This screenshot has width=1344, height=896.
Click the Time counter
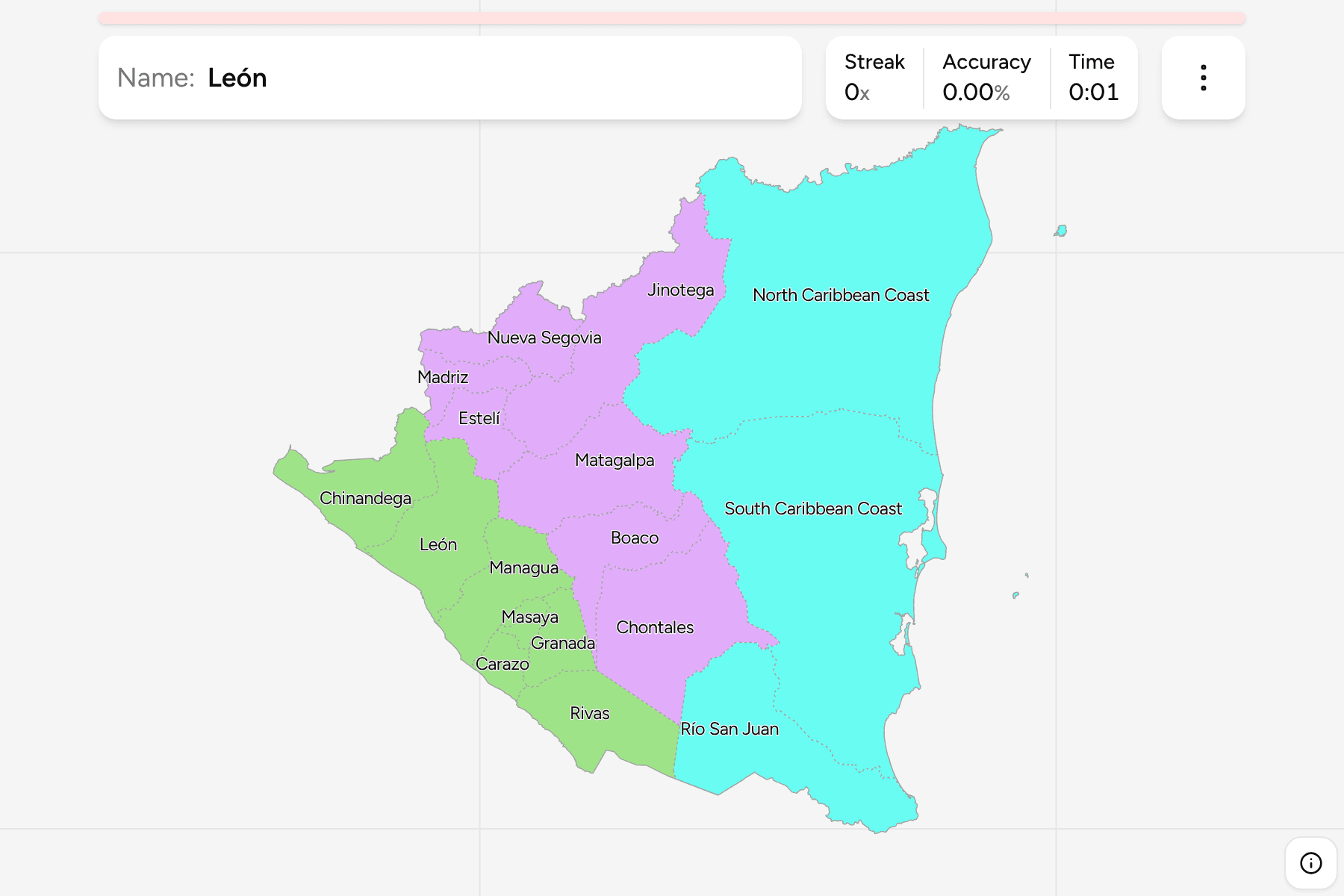click(1093, 78)
